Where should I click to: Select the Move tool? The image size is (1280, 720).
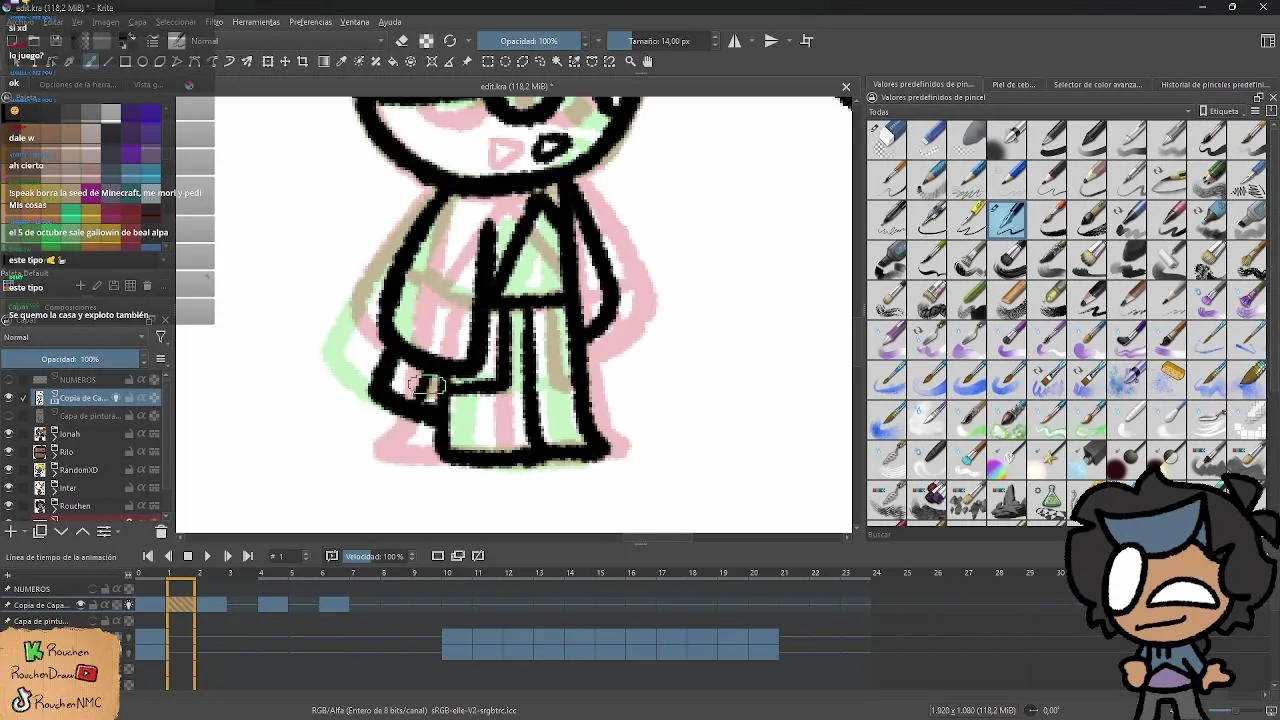click(x=285, y=61)
